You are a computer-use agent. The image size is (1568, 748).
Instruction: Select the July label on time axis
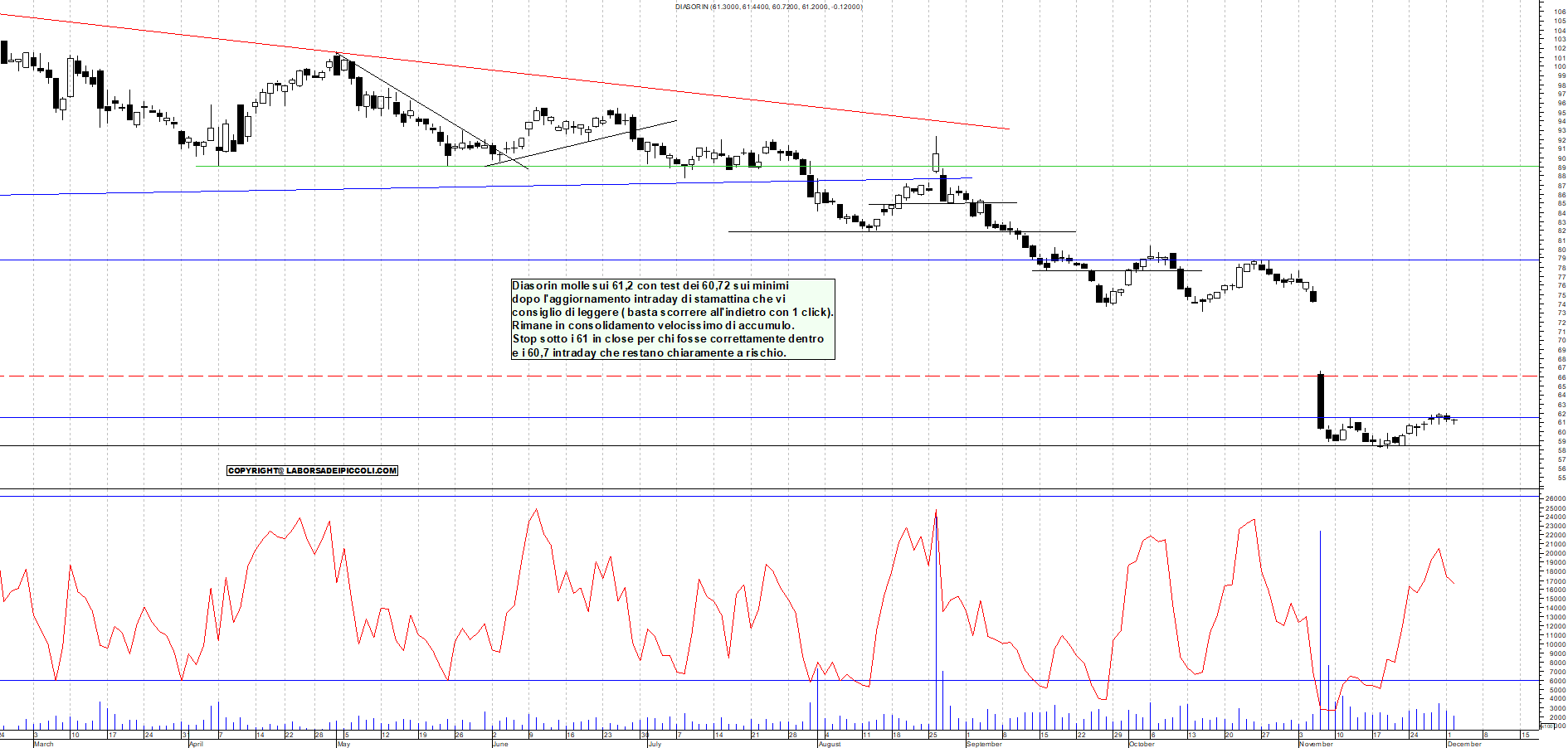click(655, 744)
